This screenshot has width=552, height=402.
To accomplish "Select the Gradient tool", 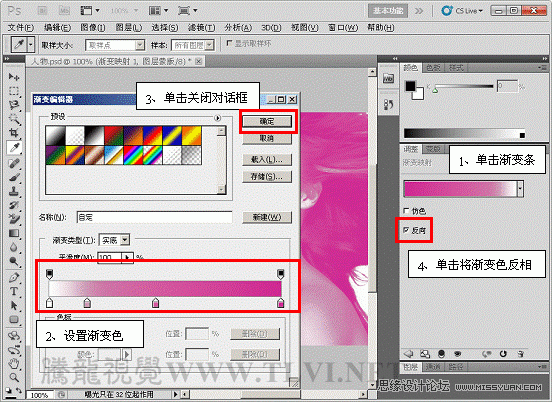I will coord(14,233).
